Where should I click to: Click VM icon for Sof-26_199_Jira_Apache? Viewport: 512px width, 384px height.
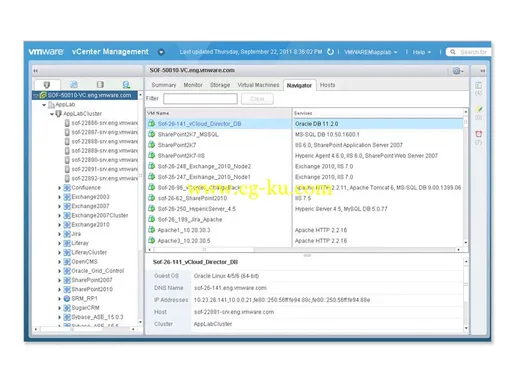tap(152, 219)
